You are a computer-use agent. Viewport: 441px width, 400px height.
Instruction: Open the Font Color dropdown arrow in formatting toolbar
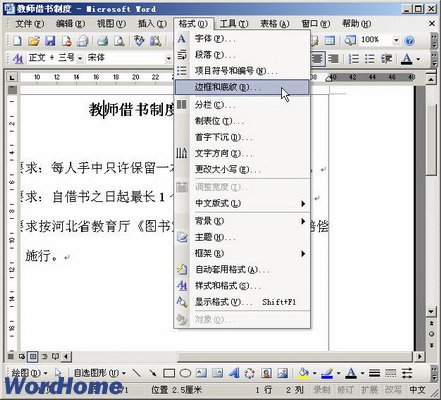point(418,59)
